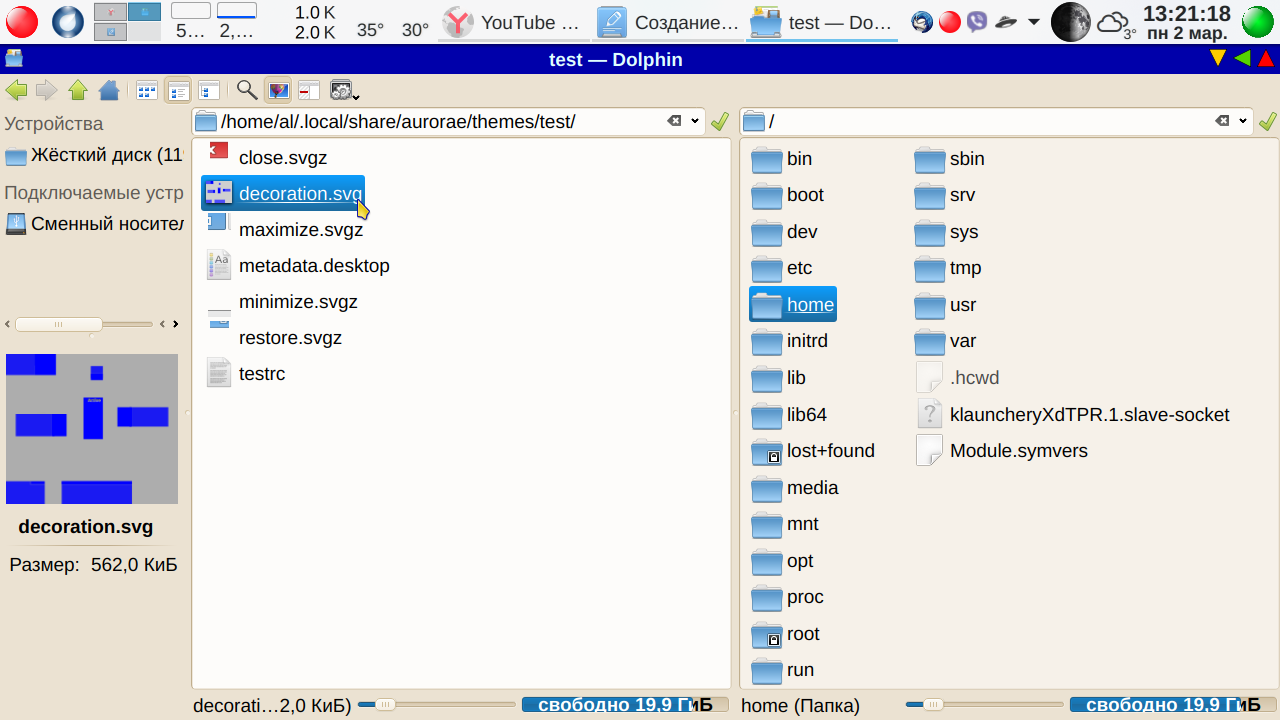Switch to Icons view mode

click(147, 91)
